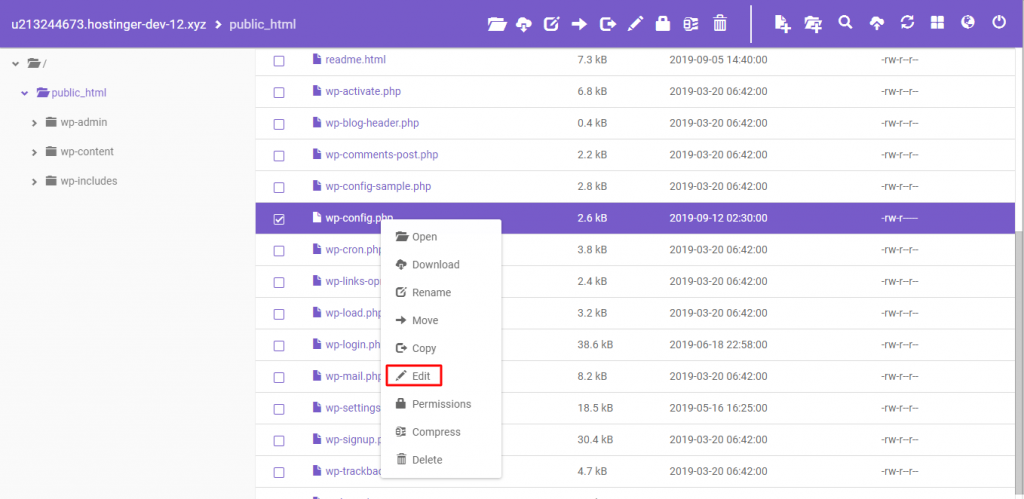The image size is (1024, 499).
Task: Click the New Folder toolbar icon
Action: [x=814, y=23]
